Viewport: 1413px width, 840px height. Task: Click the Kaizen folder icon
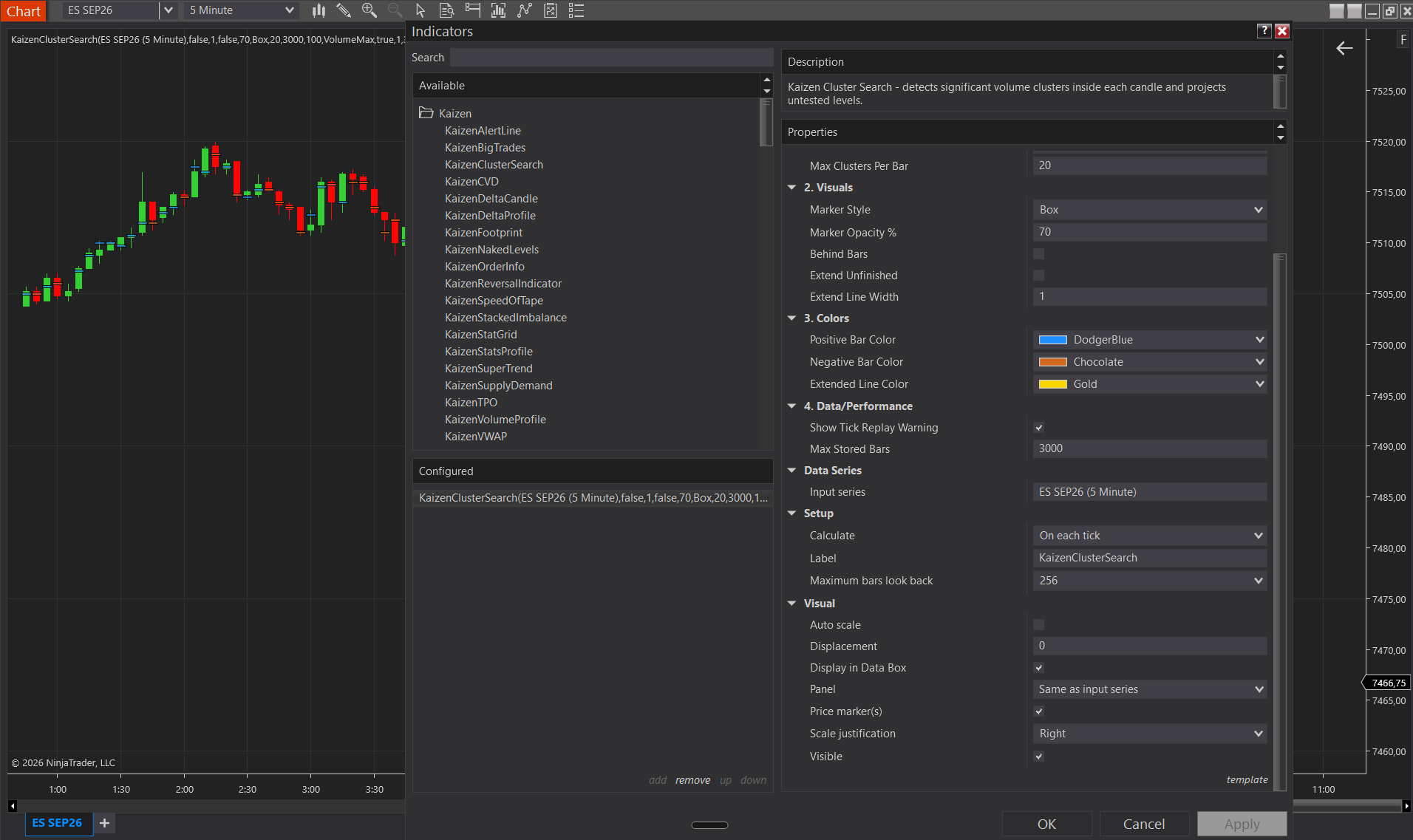(x=426, y=113)
